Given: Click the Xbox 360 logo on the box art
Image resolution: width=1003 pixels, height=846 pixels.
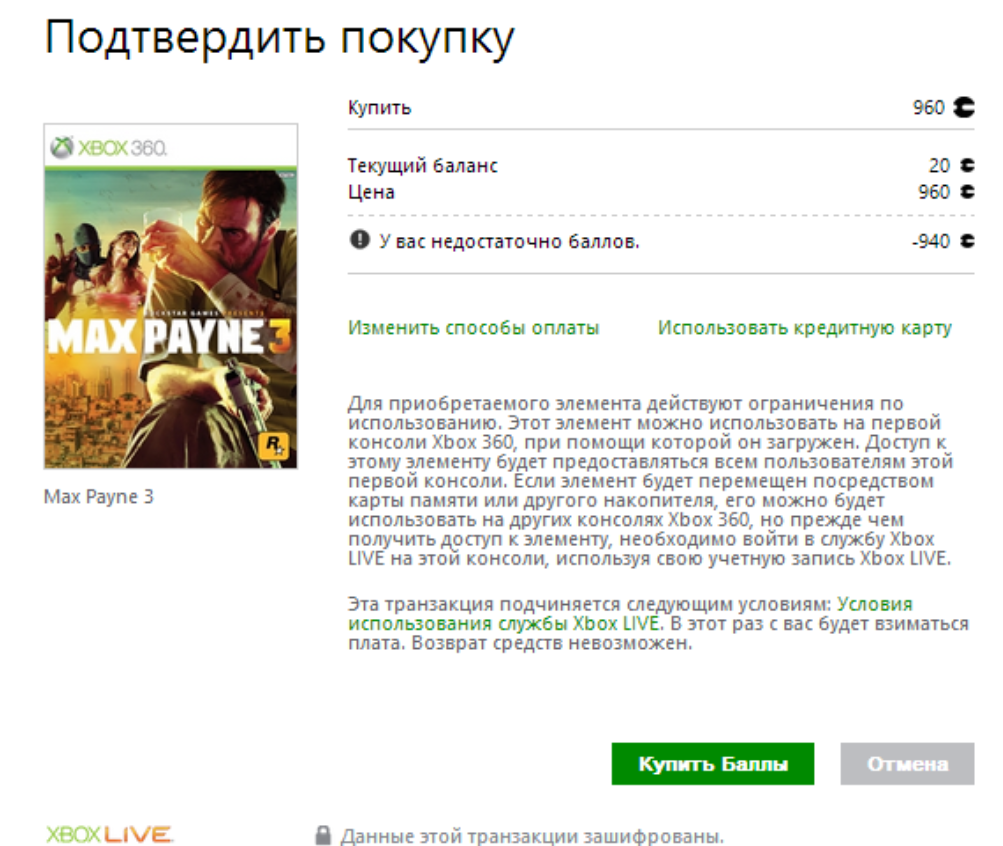Looking at the screenshot, I should tap(109, 148).
